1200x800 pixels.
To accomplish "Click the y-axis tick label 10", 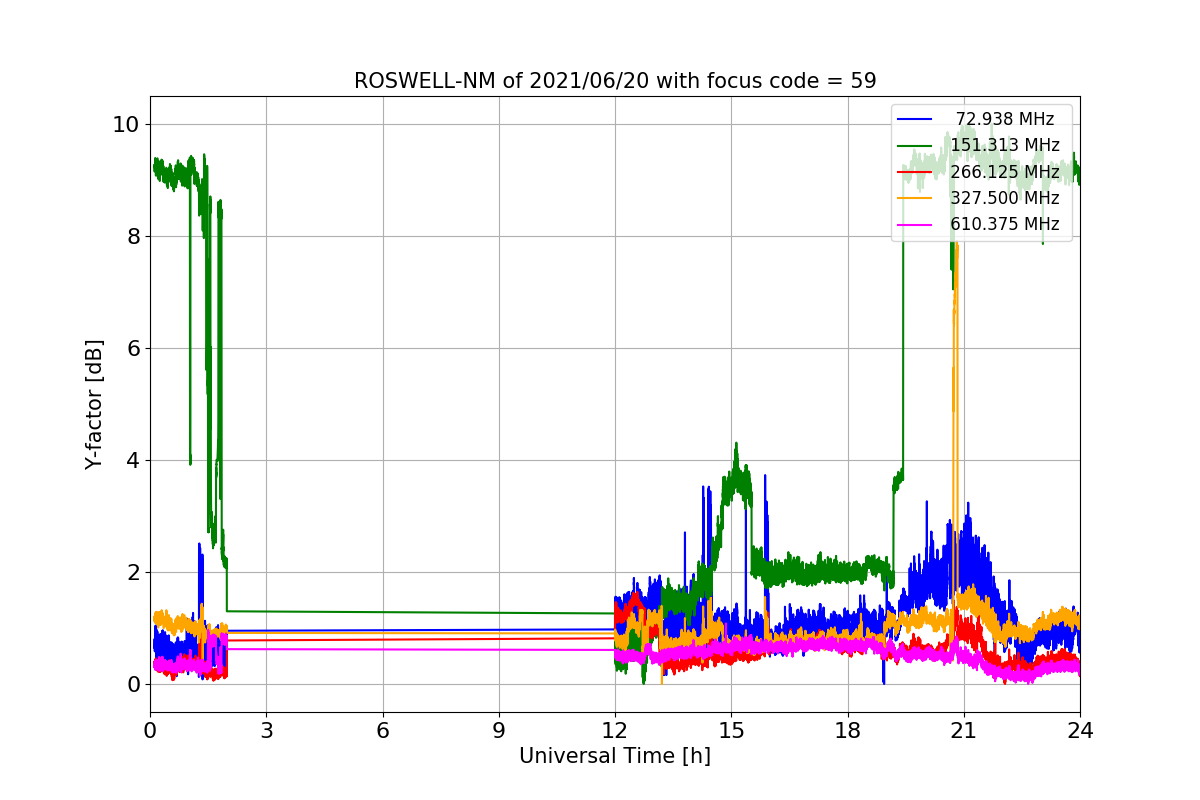I will click(127, 125).
